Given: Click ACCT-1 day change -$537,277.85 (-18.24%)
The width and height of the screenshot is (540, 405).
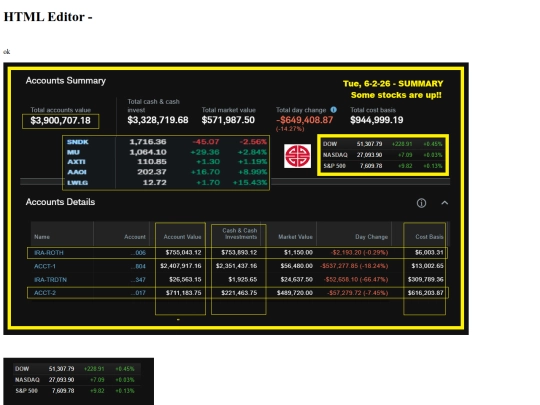Looking at the screenshot, I should [x=354, y=266].
